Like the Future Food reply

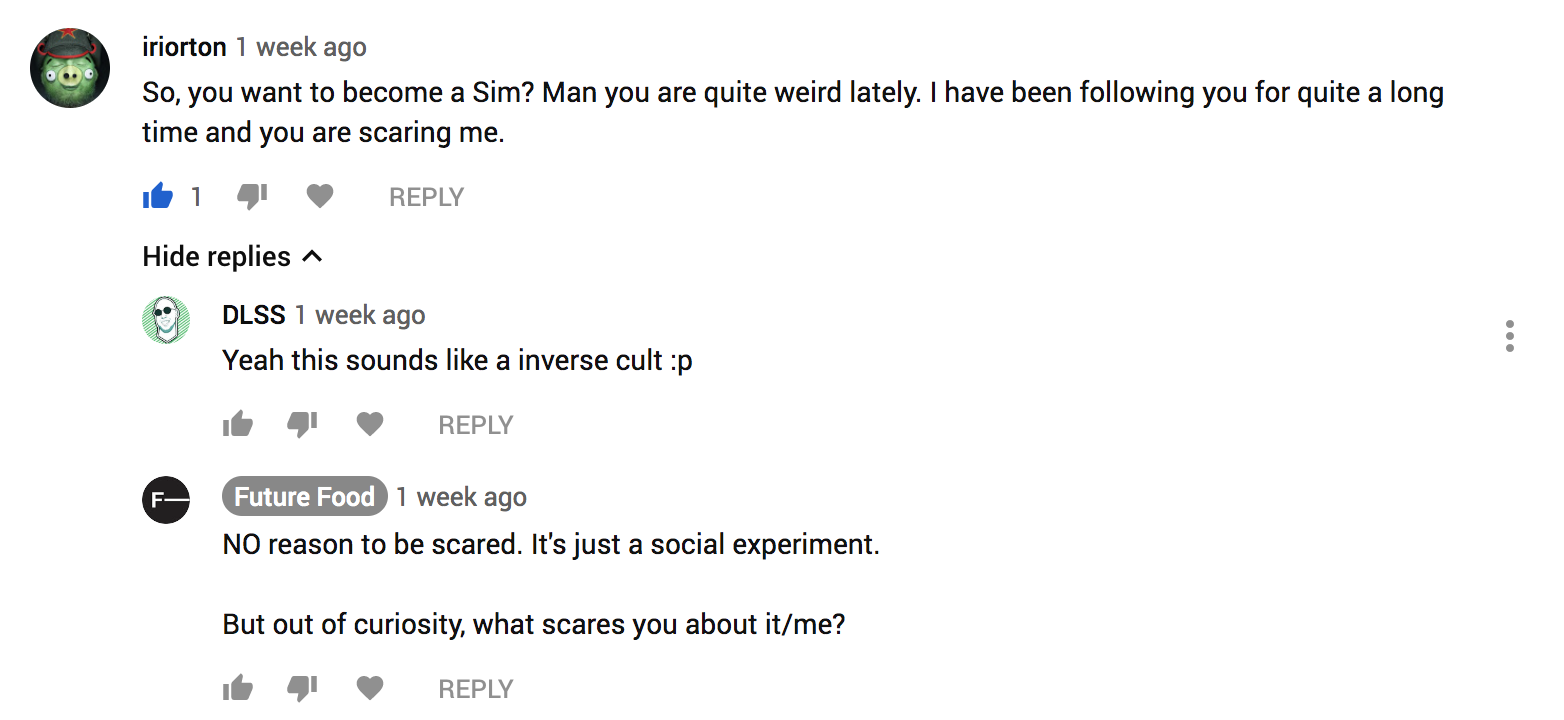238,688
